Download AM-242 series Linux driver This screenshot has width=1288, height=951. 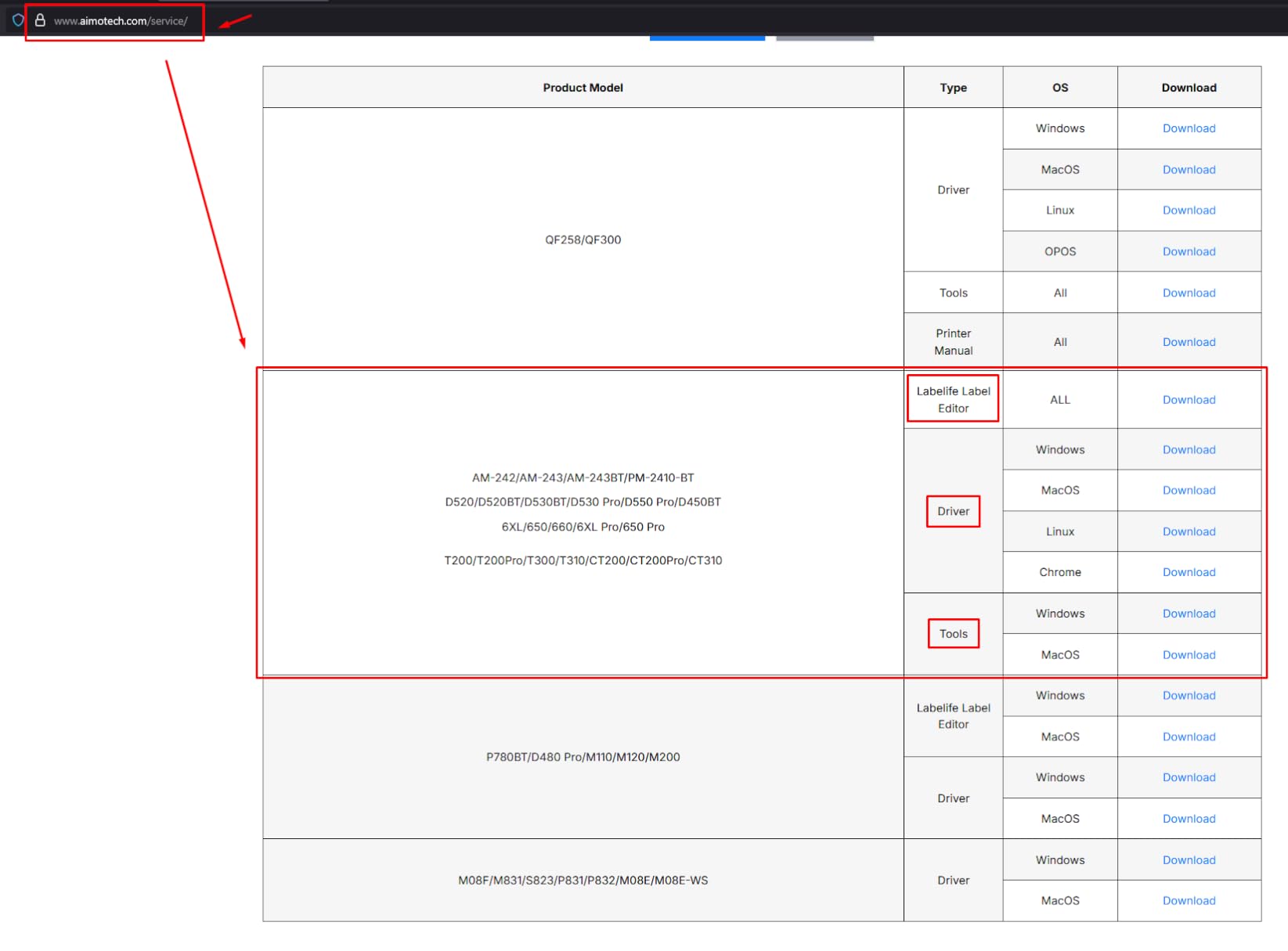click(x=1188, y=531)
